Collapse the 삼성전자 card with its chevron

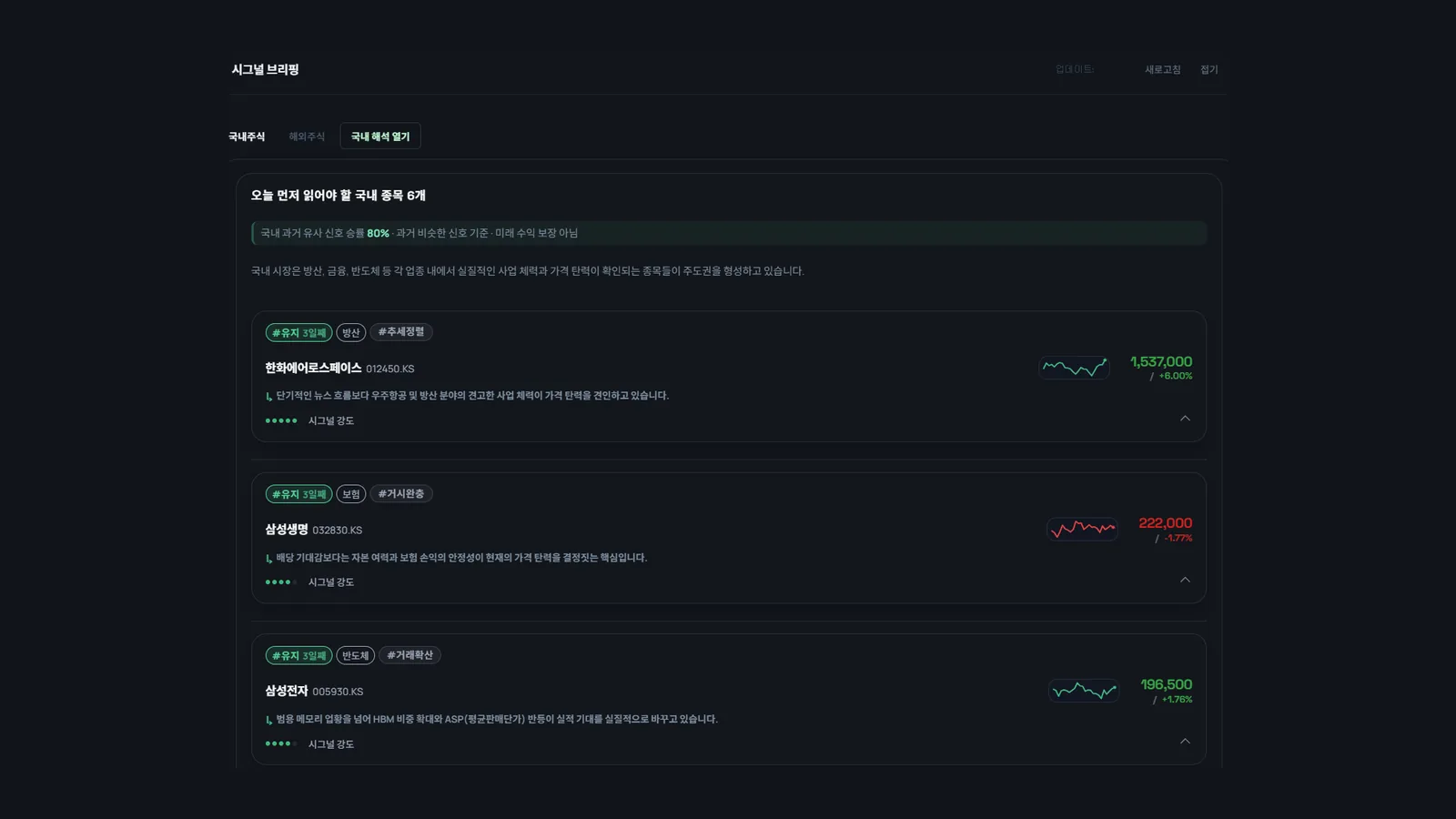1185,741
